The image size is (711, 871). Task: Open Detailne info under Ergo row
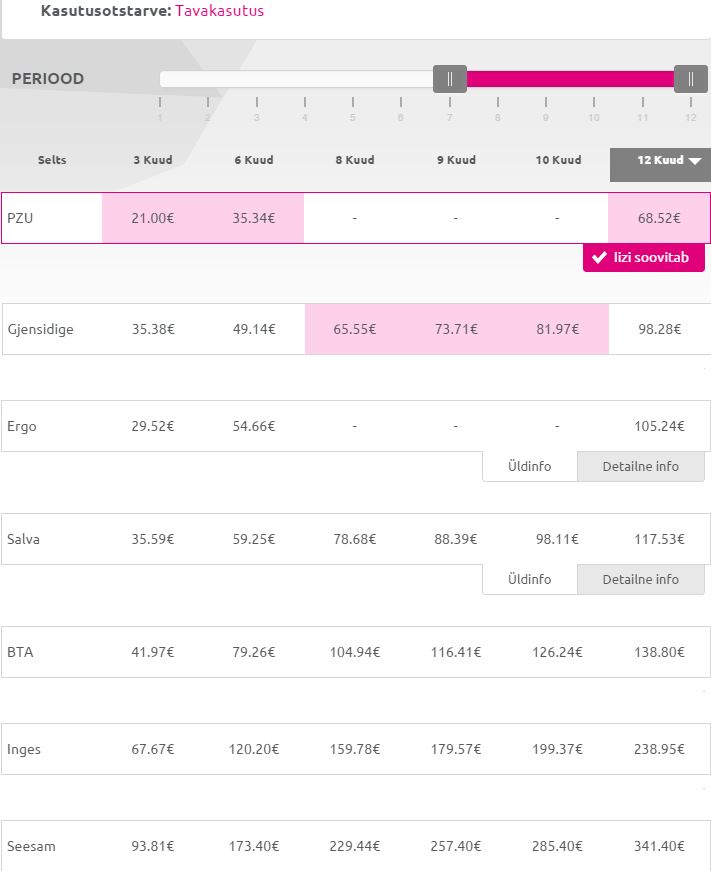click(641, 467)
